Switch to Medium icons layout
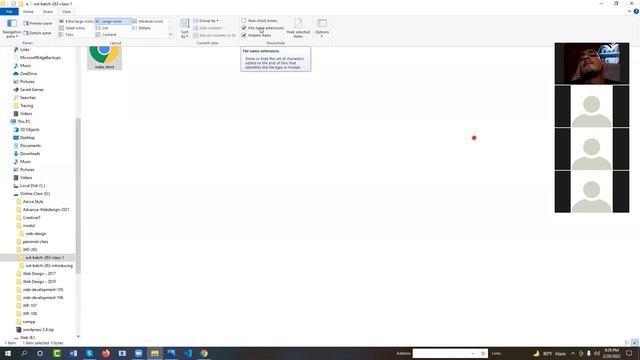The image size is (640, 360). 148,21
